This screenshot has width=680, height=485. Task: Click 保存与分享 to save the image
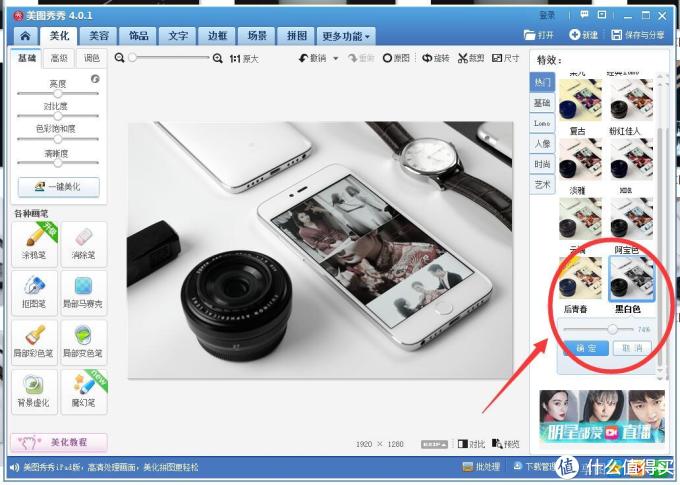[638, 35]
